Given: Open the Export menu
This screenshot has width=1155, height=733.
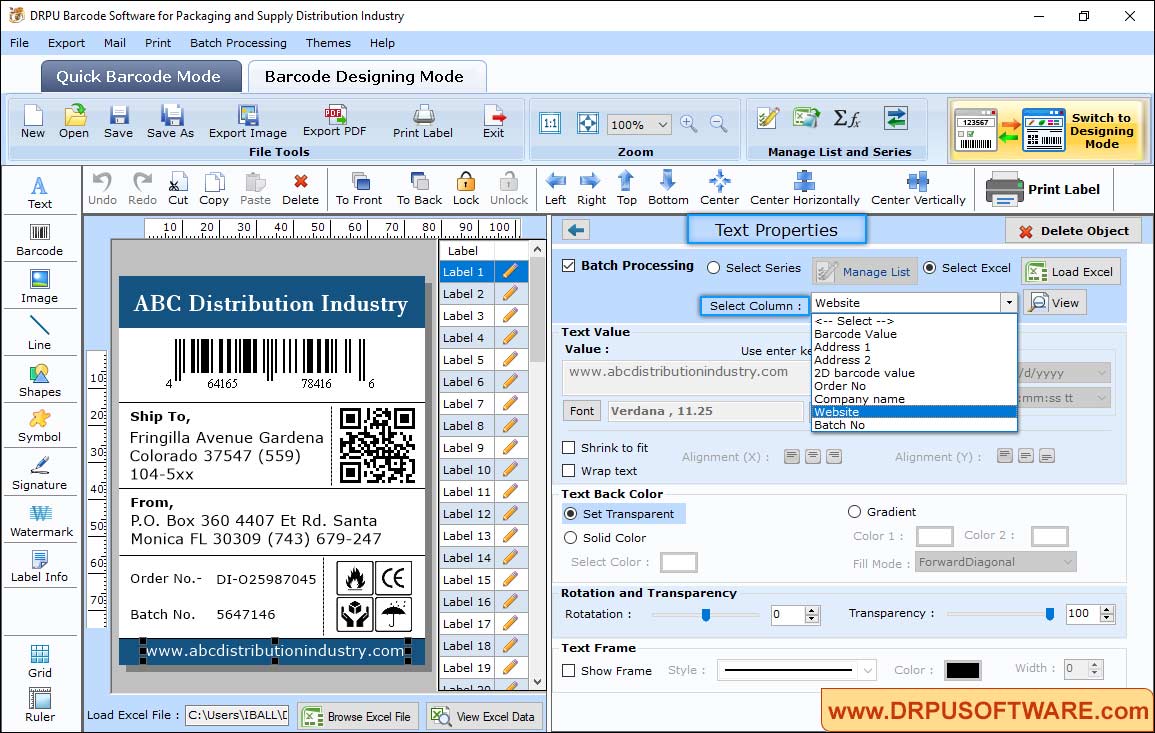Looking at the screenshot, I should [x=66, y=43].
